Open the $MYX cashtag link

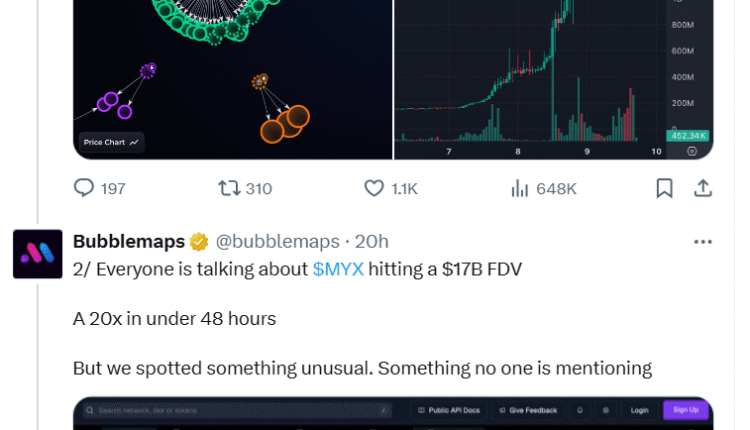click(x=338, y=269)
